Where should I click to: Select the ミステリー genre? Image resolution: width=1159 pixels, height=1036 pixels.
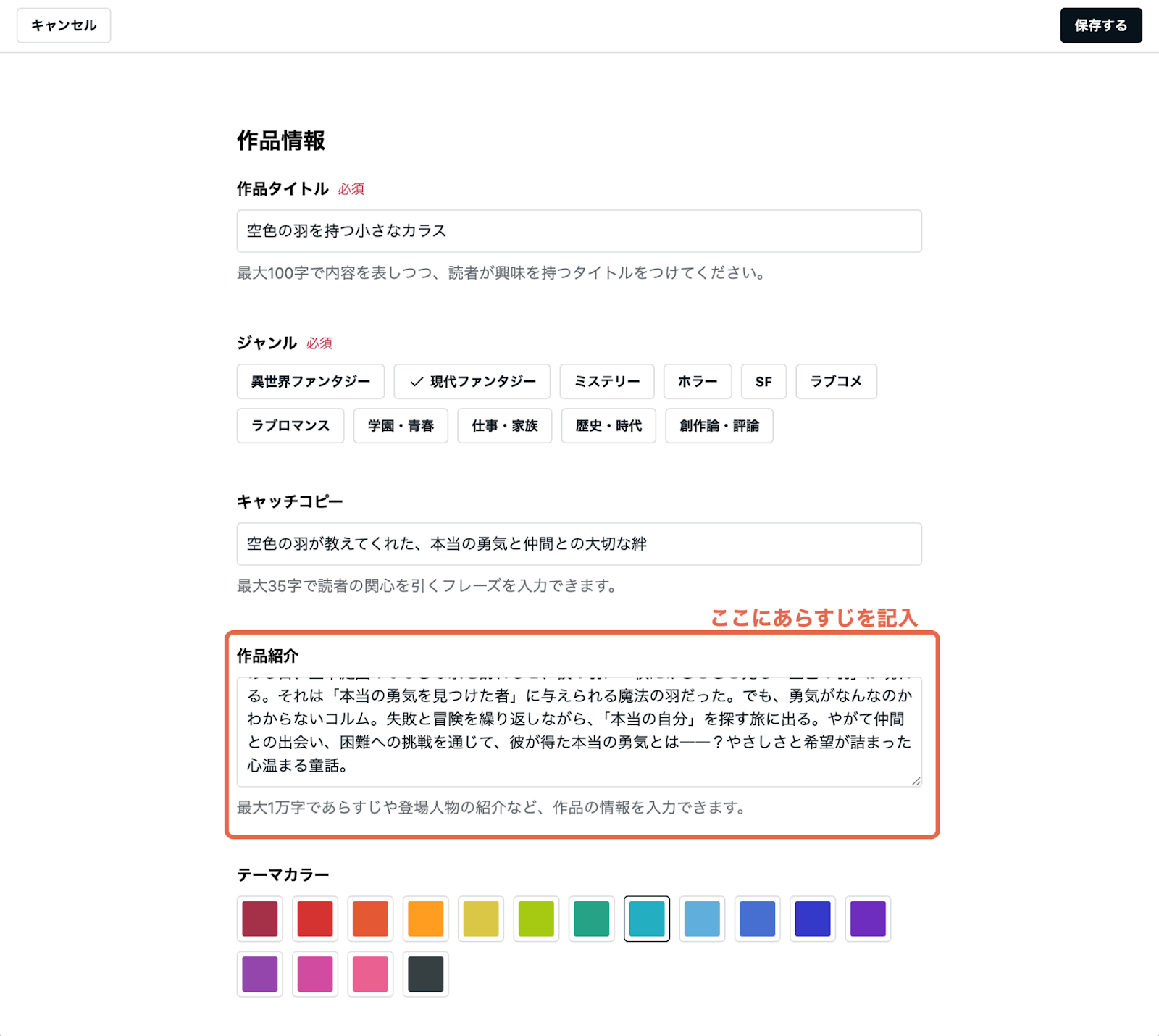click(x=607, y=382)
